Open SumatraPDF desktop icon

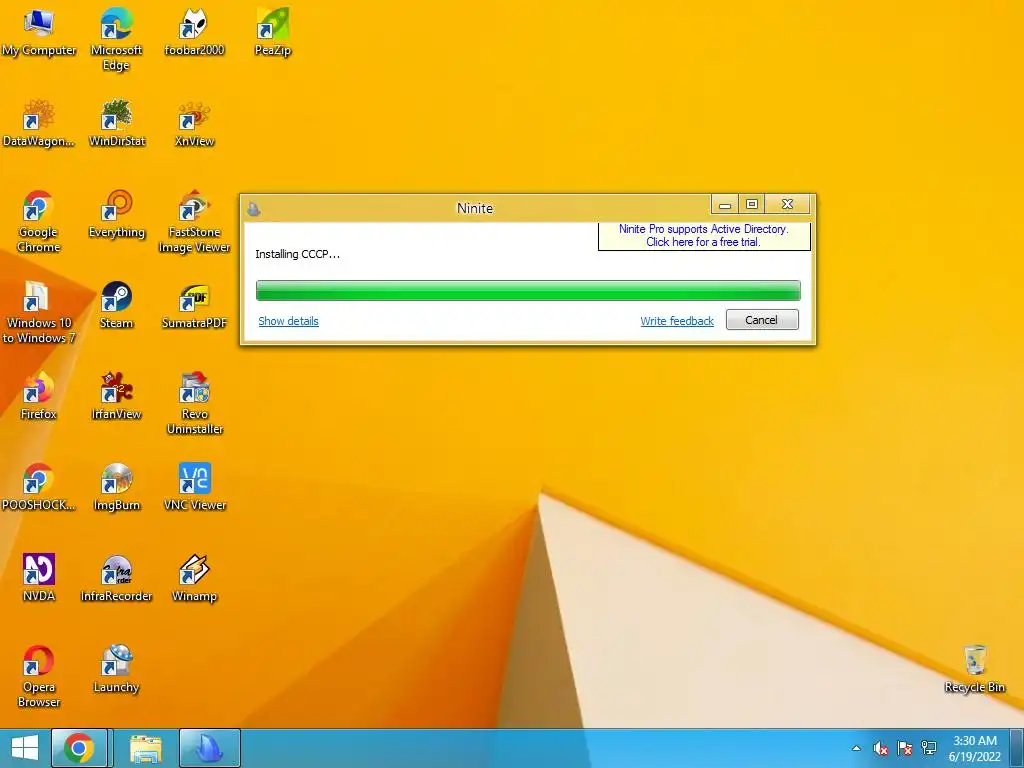pyautogui.click(x=194, y=306)
